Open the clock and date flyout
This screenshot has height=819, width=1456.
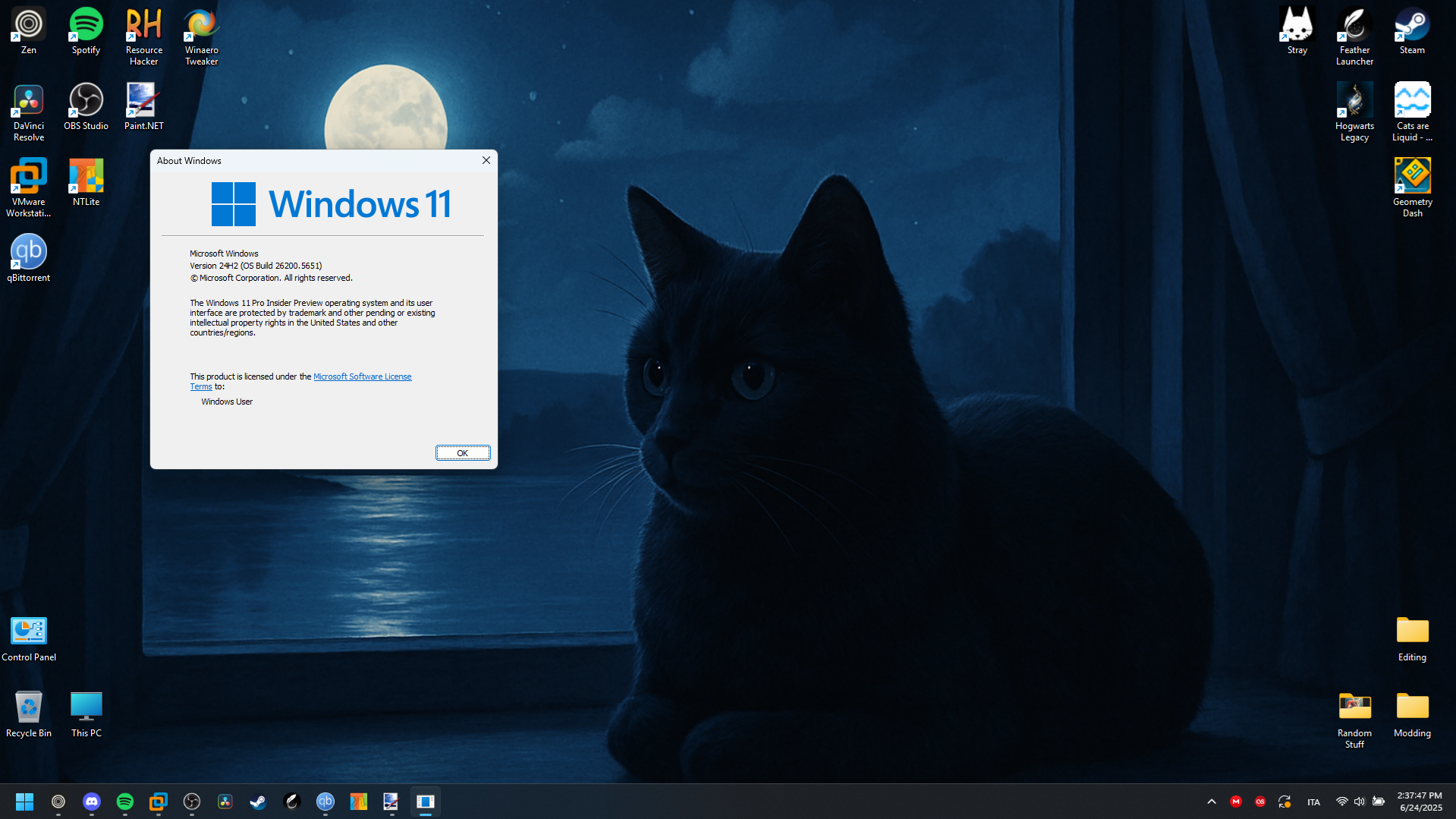click(1420, 802)
